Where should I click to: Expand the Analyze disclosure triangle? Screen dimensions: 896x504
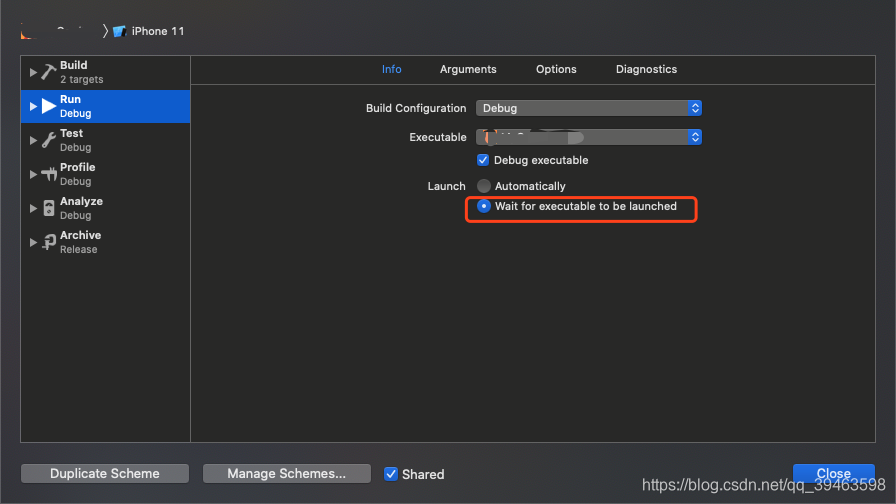[x=33, y=208]
